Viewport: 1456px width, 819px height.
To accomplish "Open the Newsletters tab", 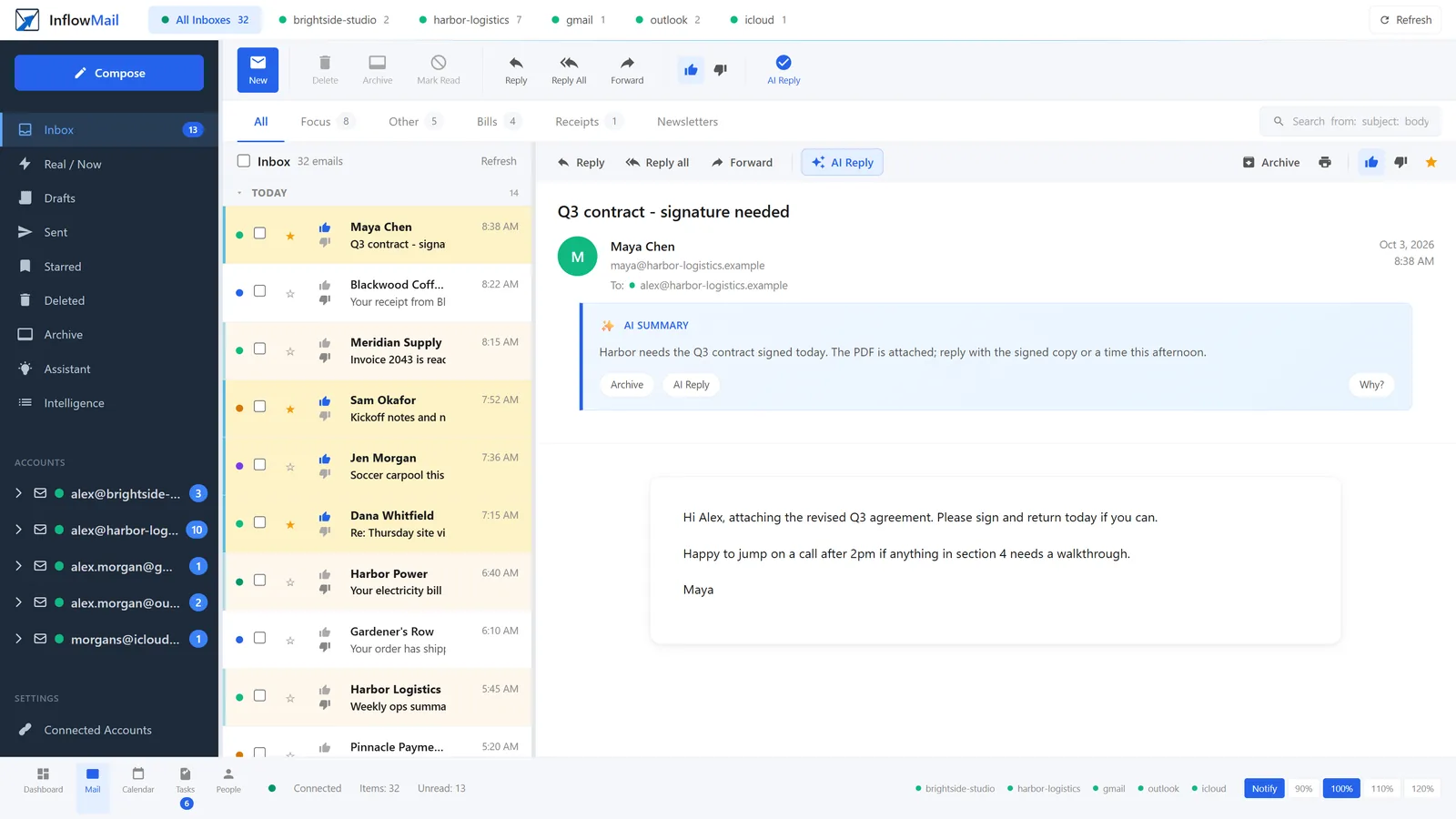I will pyautogui.click(x=687, y=121).
